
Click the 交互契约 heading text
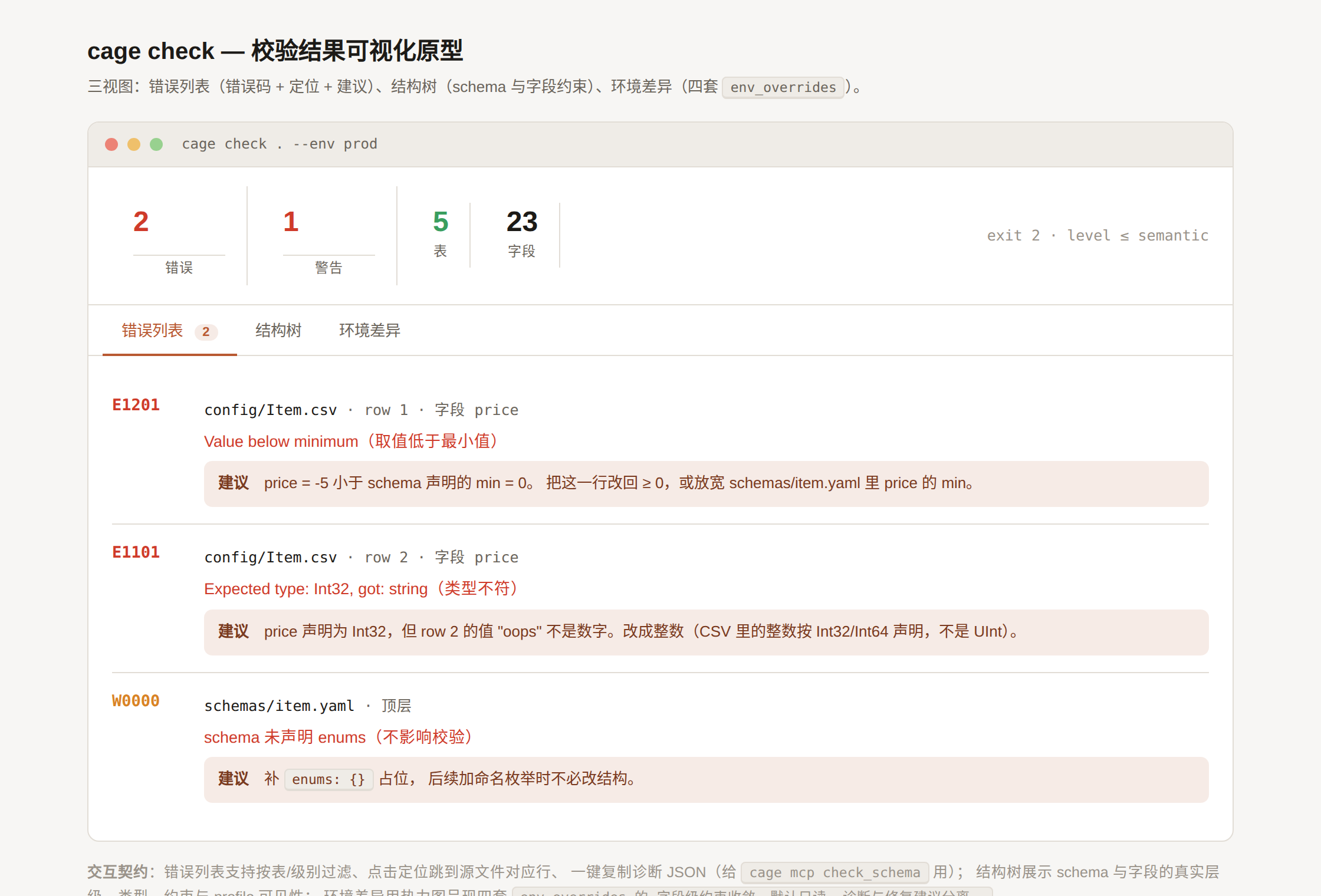[117, 872]
